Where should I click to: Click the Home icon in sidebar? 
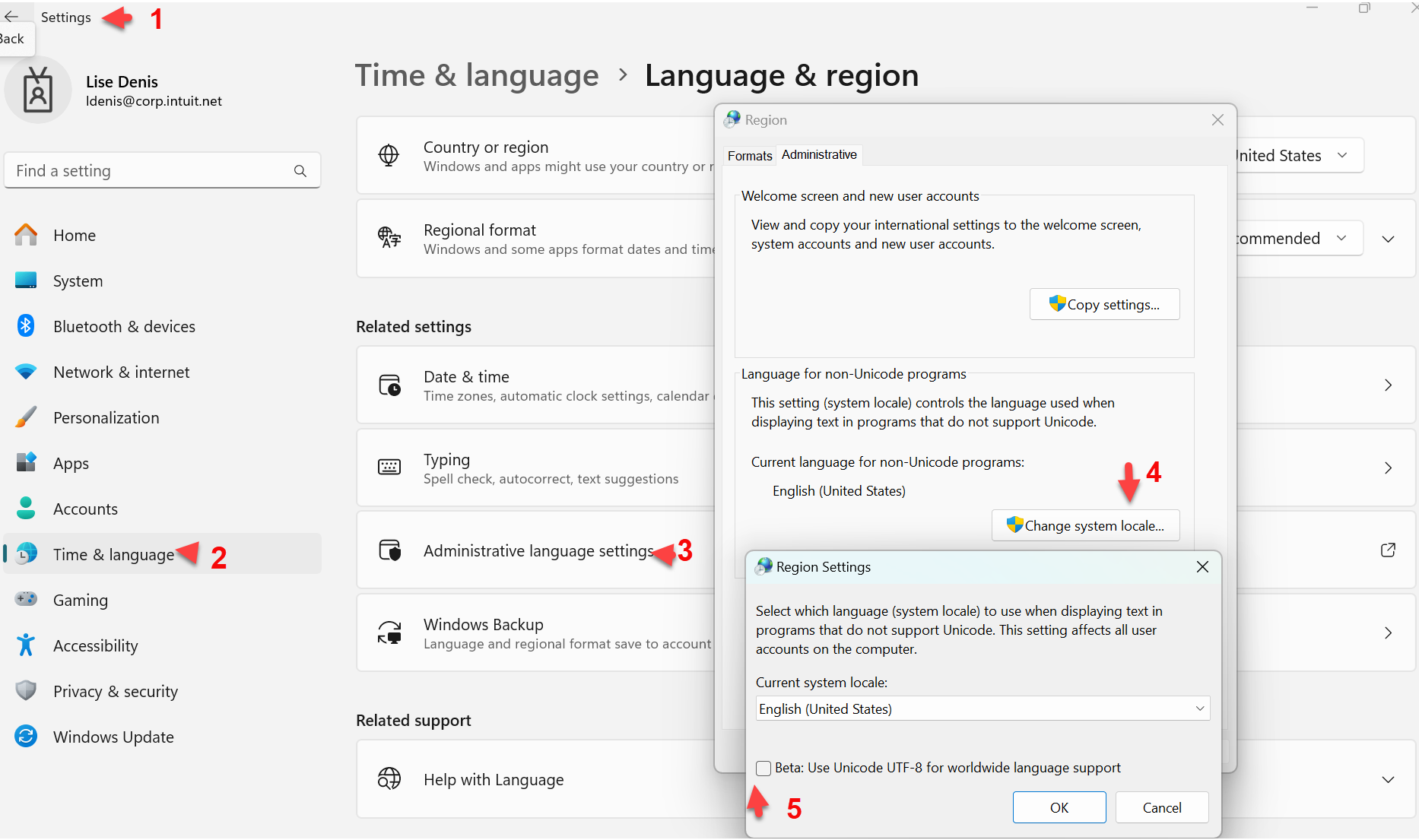(x=26, y=235)
